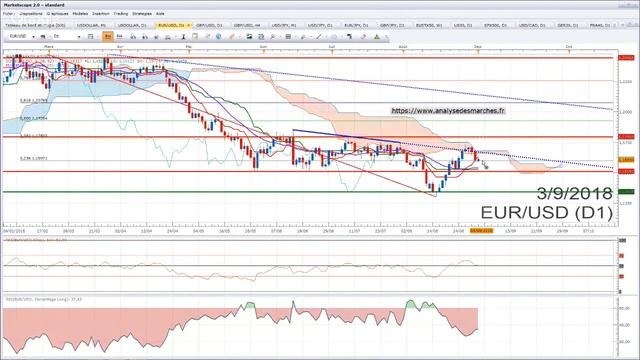
Task: Switch to the GBP/JPY, D1 tab
Action: pos(392,25)
